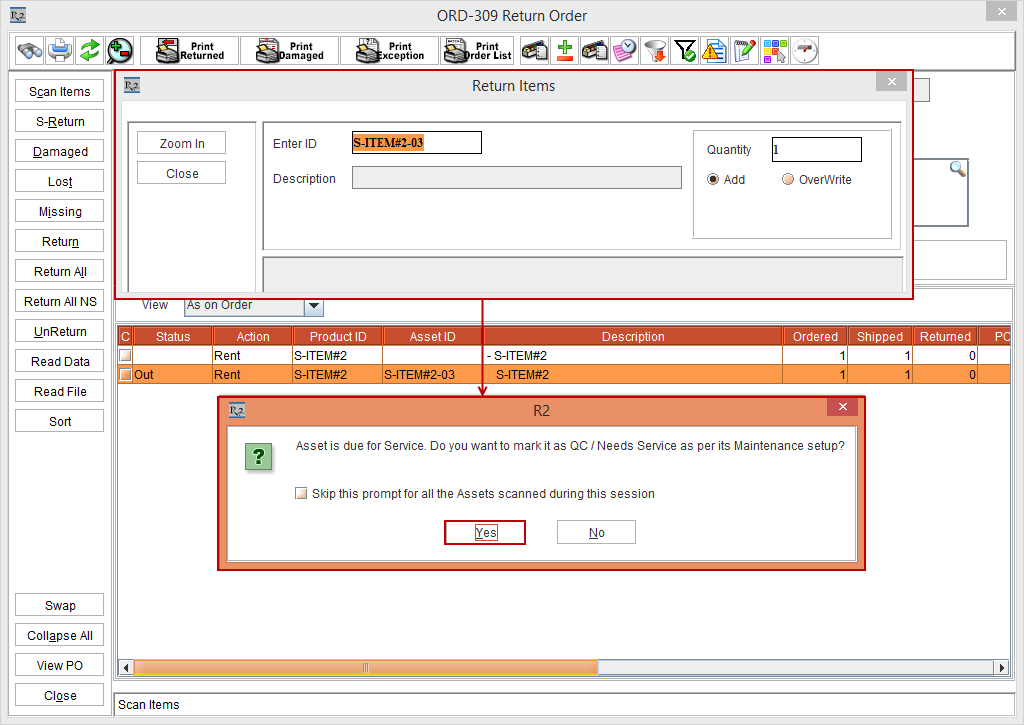This screenshot has width=1024, height=725.
Task: Click the green refresh arrows icon
Action: click(90, 50)
